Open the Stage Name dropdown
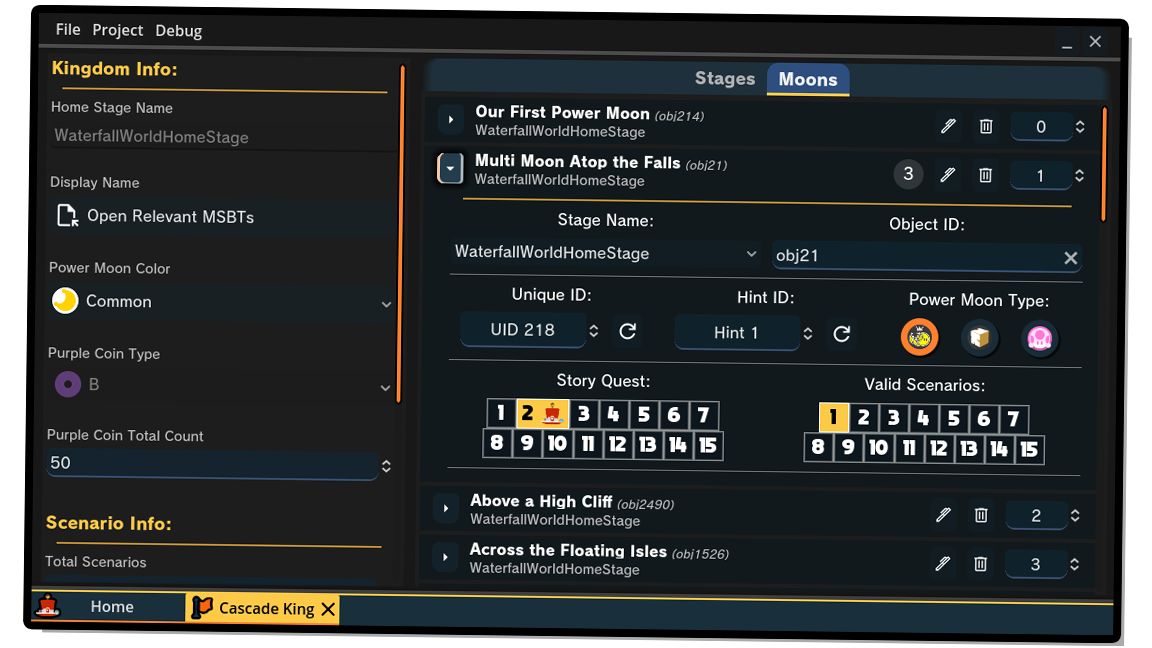This screenshot has width=1152, height=648. coord(605,253)
